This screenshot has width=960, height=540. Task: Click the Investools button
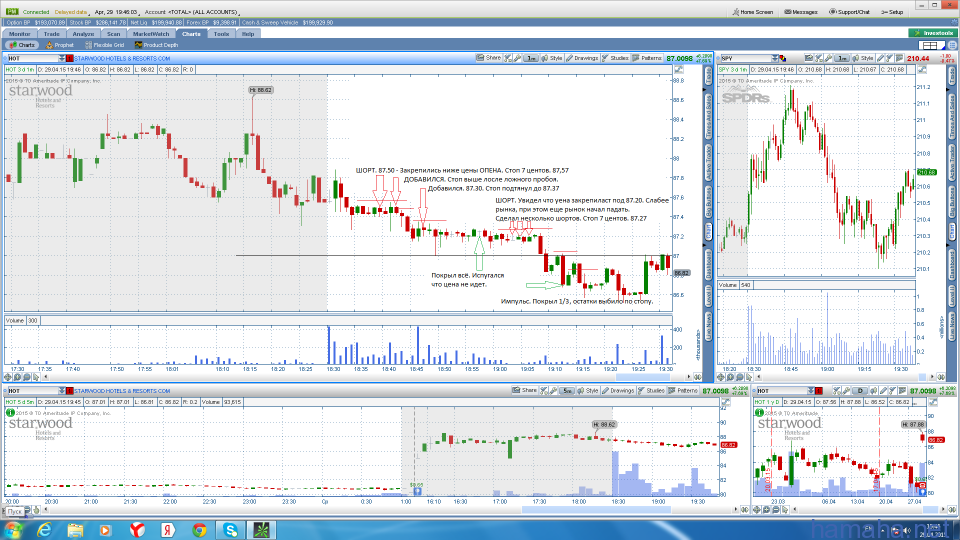click(933, 33)
